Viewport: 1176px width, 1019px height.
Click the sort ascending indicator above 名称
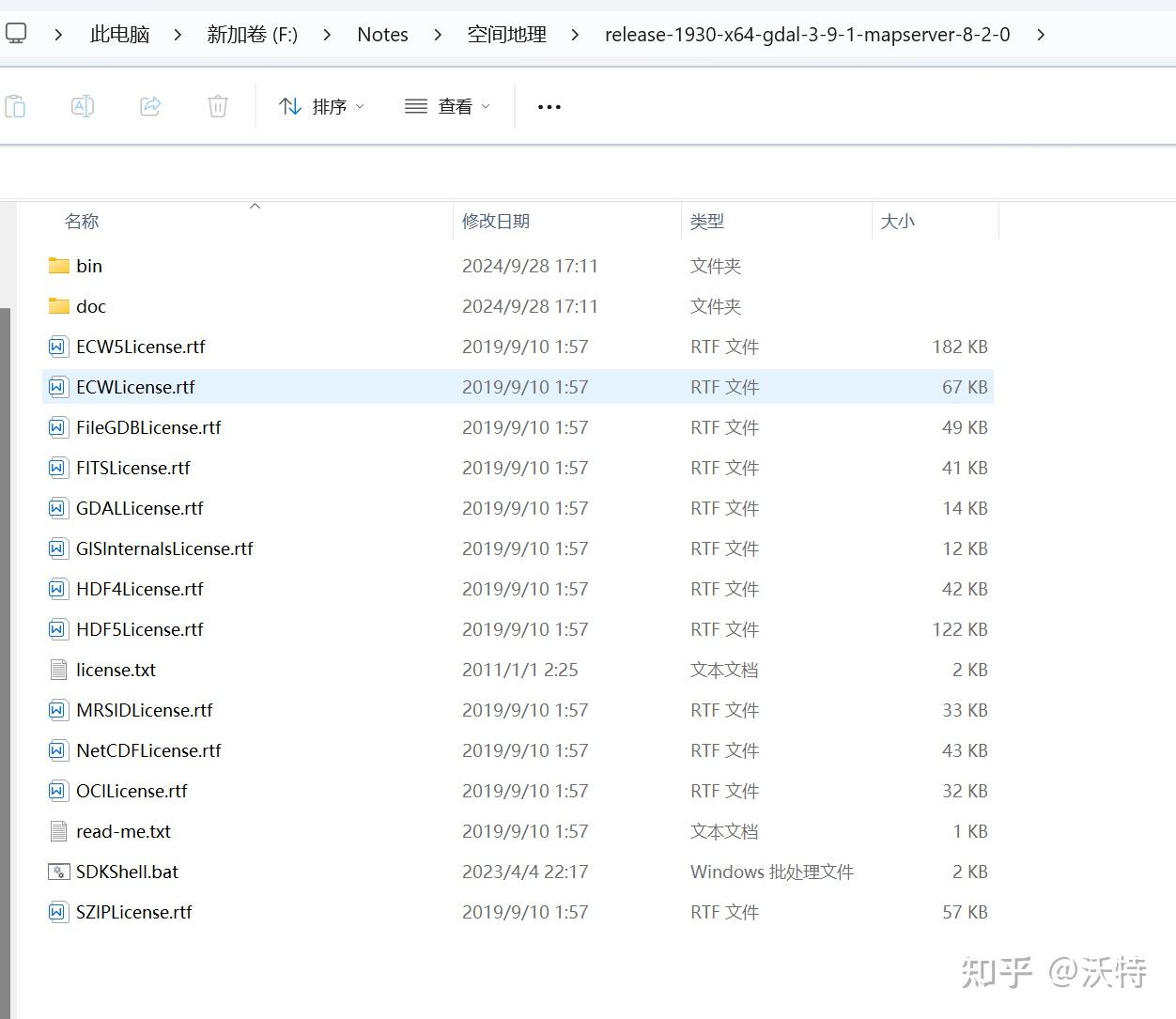tap(255, 205)
